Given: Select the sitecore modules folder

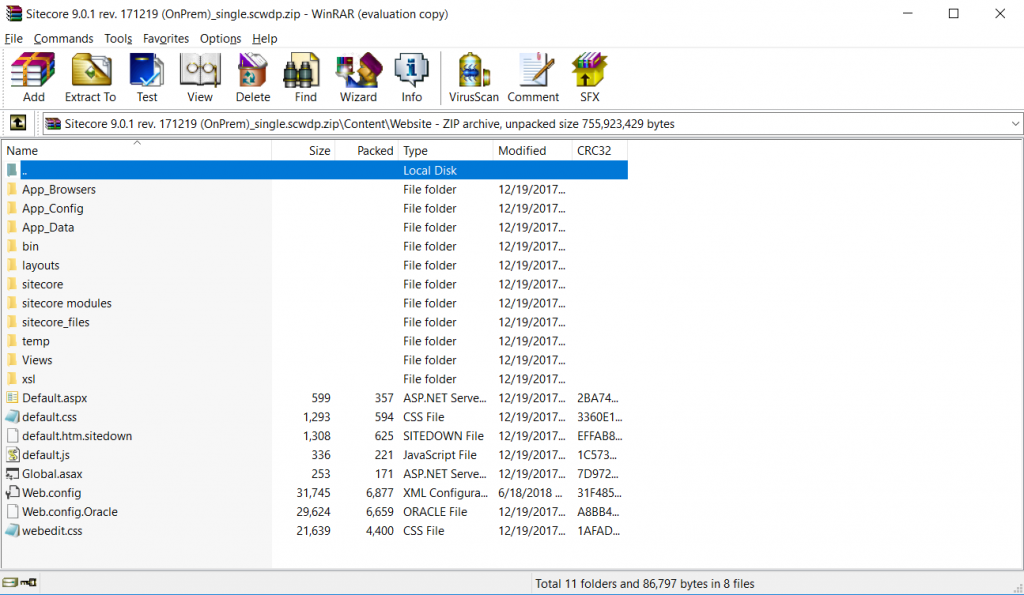Looking at the screenshot, I should pos(67,303).
